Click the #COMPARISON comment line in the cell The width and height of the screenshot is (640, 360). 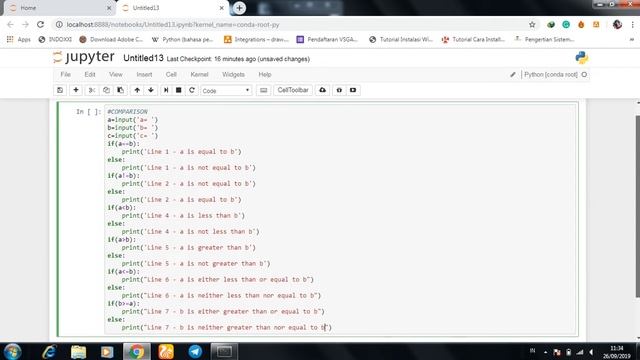pyautogui.click(x=127, y=111)
